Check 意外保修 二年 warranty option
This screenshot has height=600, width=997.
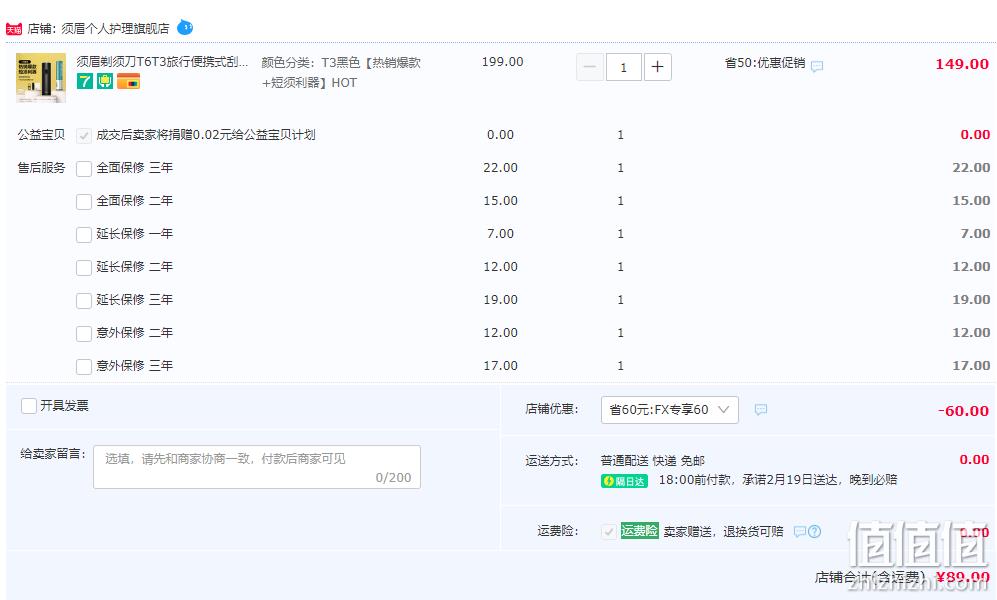[84, 334]
